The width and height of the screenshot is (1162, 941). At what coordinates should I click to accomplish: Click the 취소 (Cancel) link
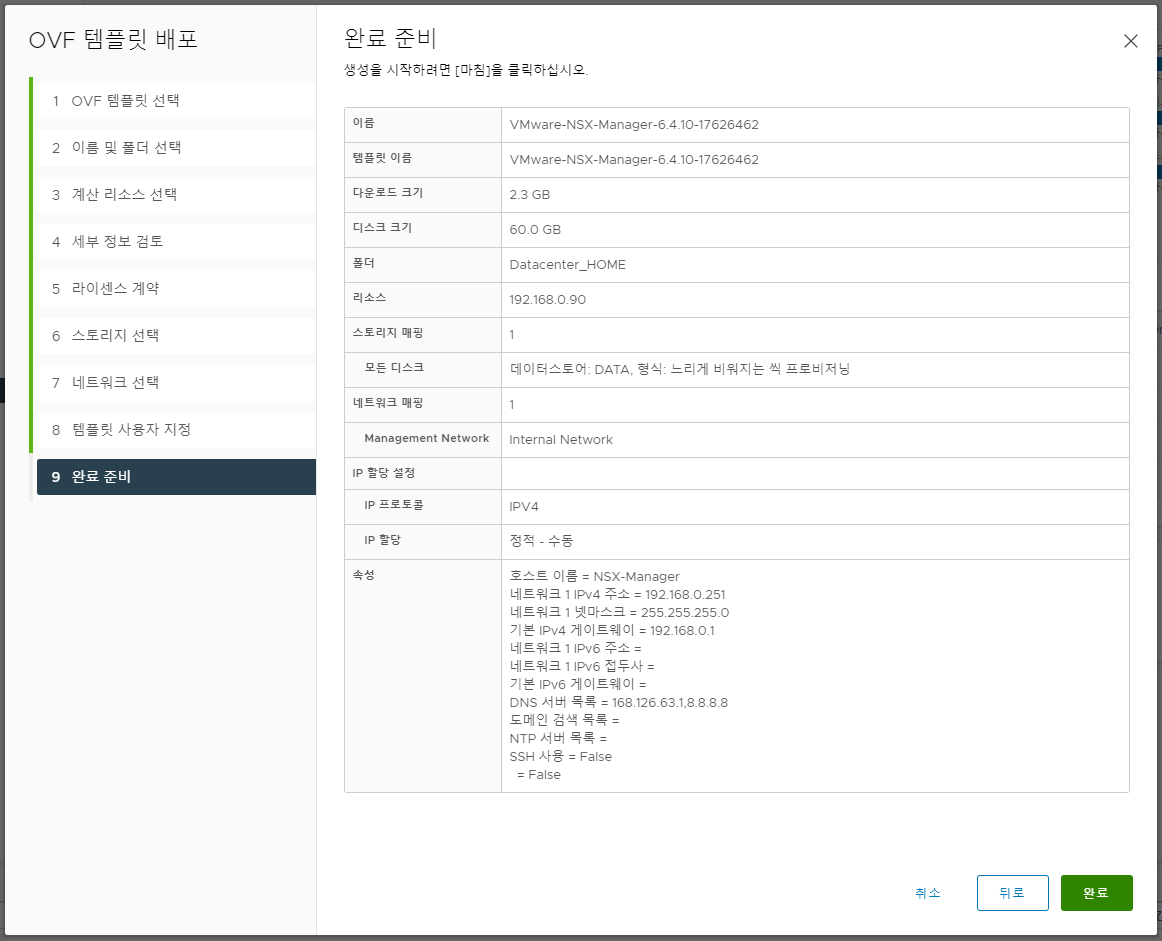928,893
